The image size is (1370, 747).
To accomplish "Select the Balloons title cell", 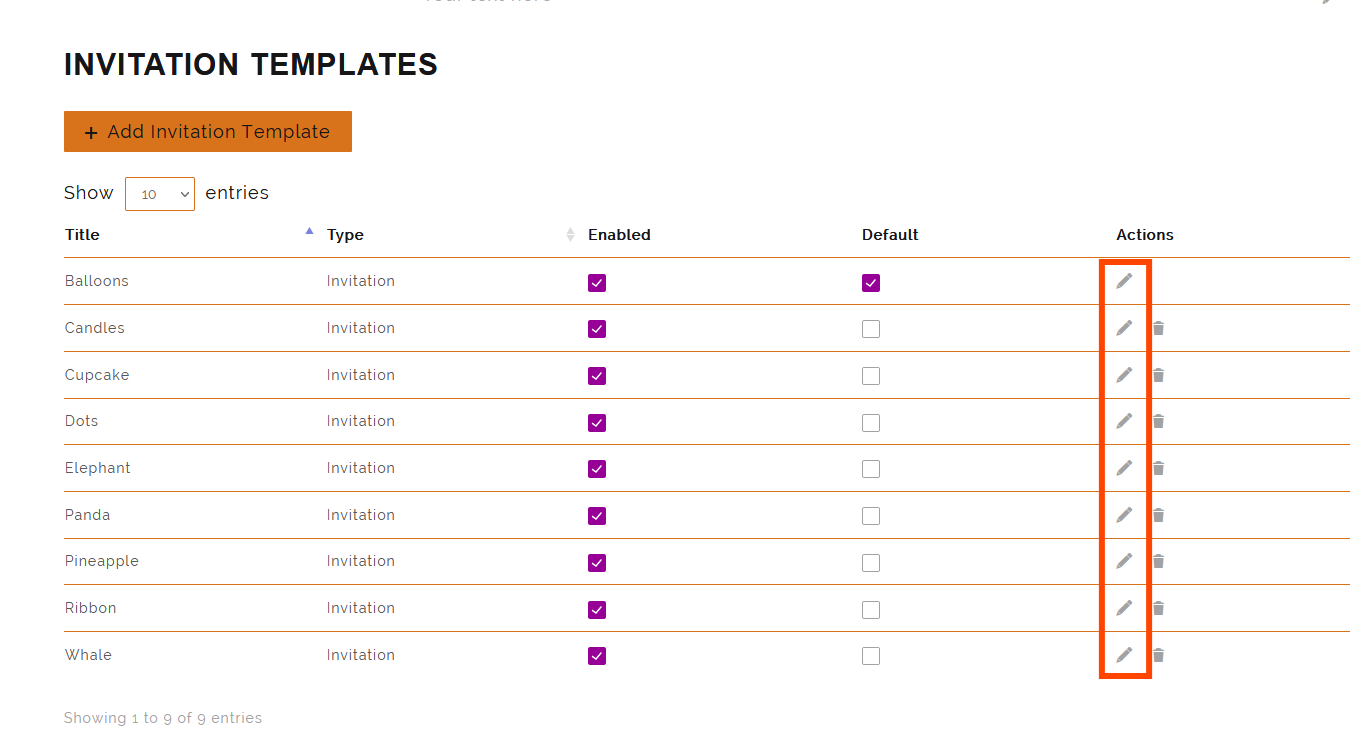I will coord(97,281).
